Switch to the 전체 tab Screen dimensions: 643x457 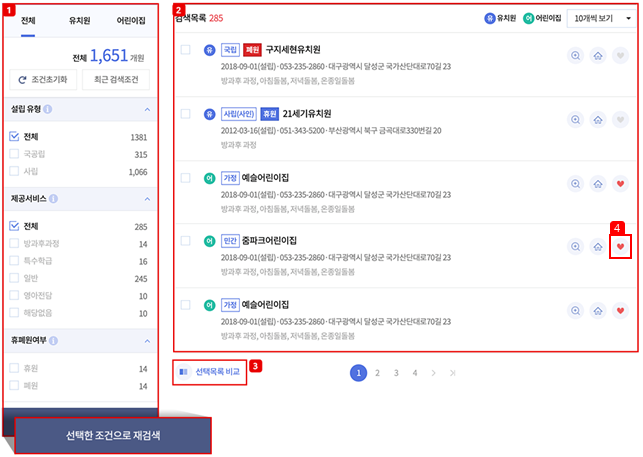(x=28, y=21)
